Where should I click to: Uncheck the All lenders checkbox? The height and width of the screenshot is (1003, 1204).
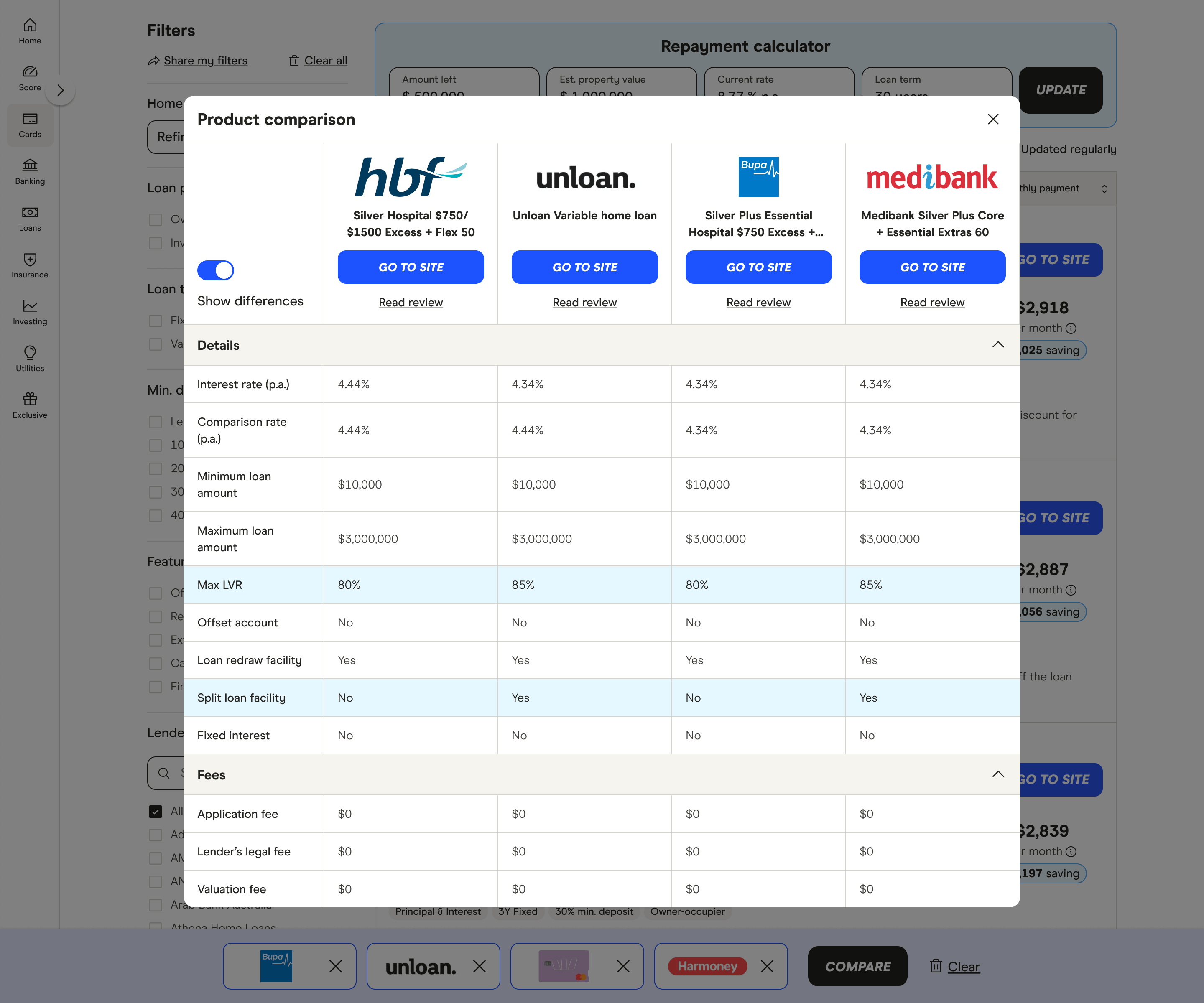[156, 811]
